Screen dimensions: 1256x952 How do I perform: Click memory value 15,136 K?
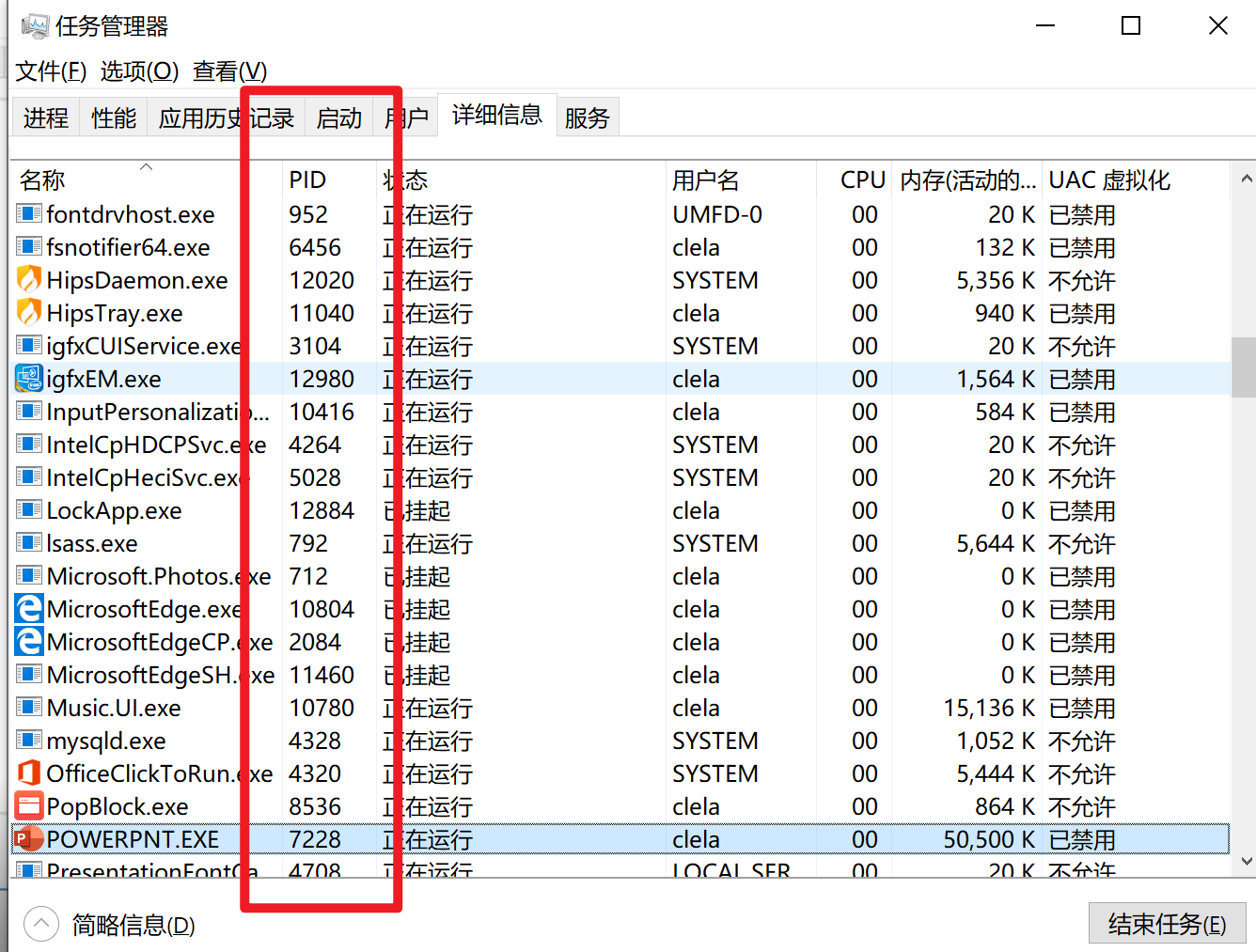[989, 708]
